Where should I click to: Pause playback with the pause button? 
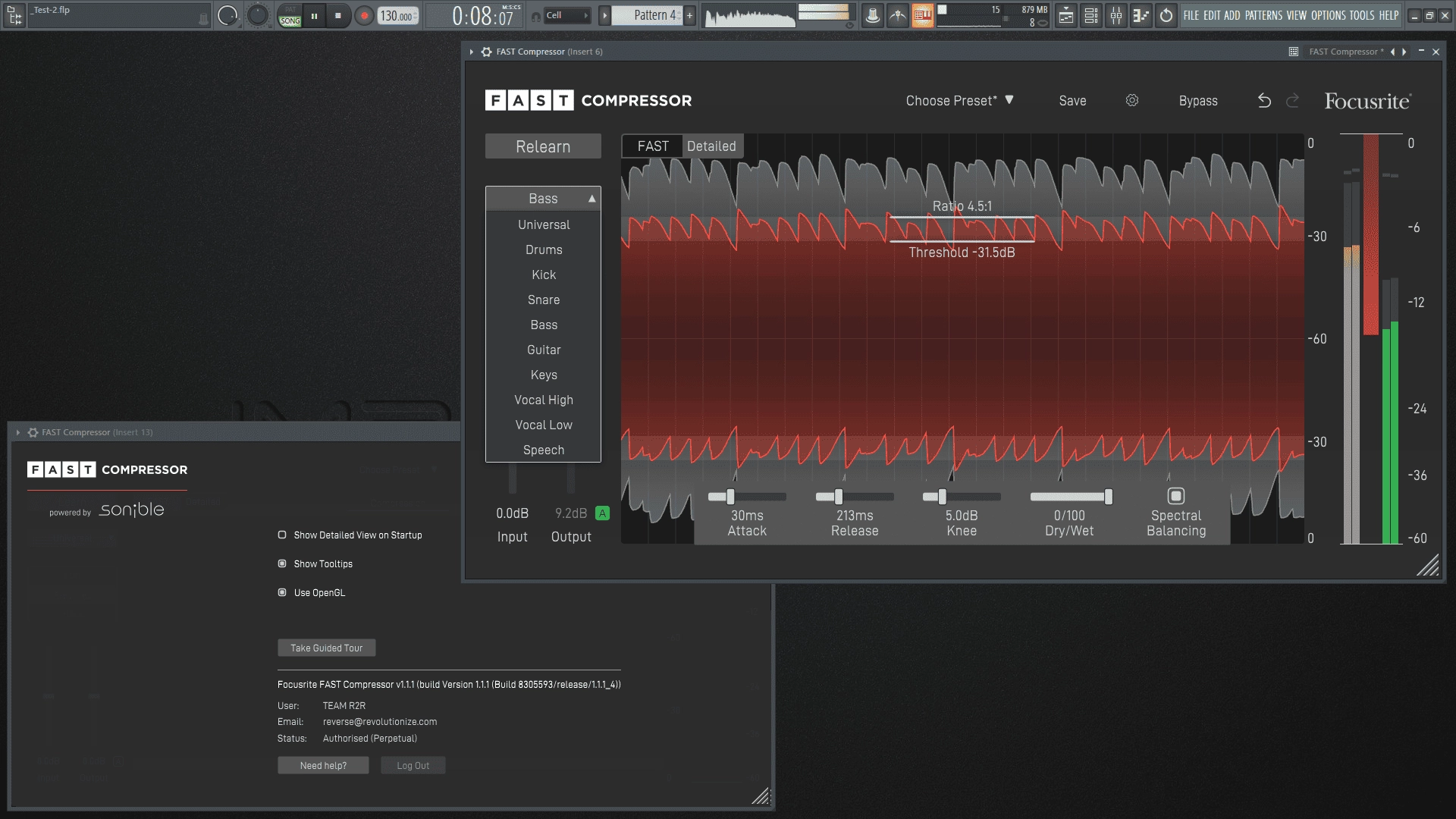click(314, 15)
